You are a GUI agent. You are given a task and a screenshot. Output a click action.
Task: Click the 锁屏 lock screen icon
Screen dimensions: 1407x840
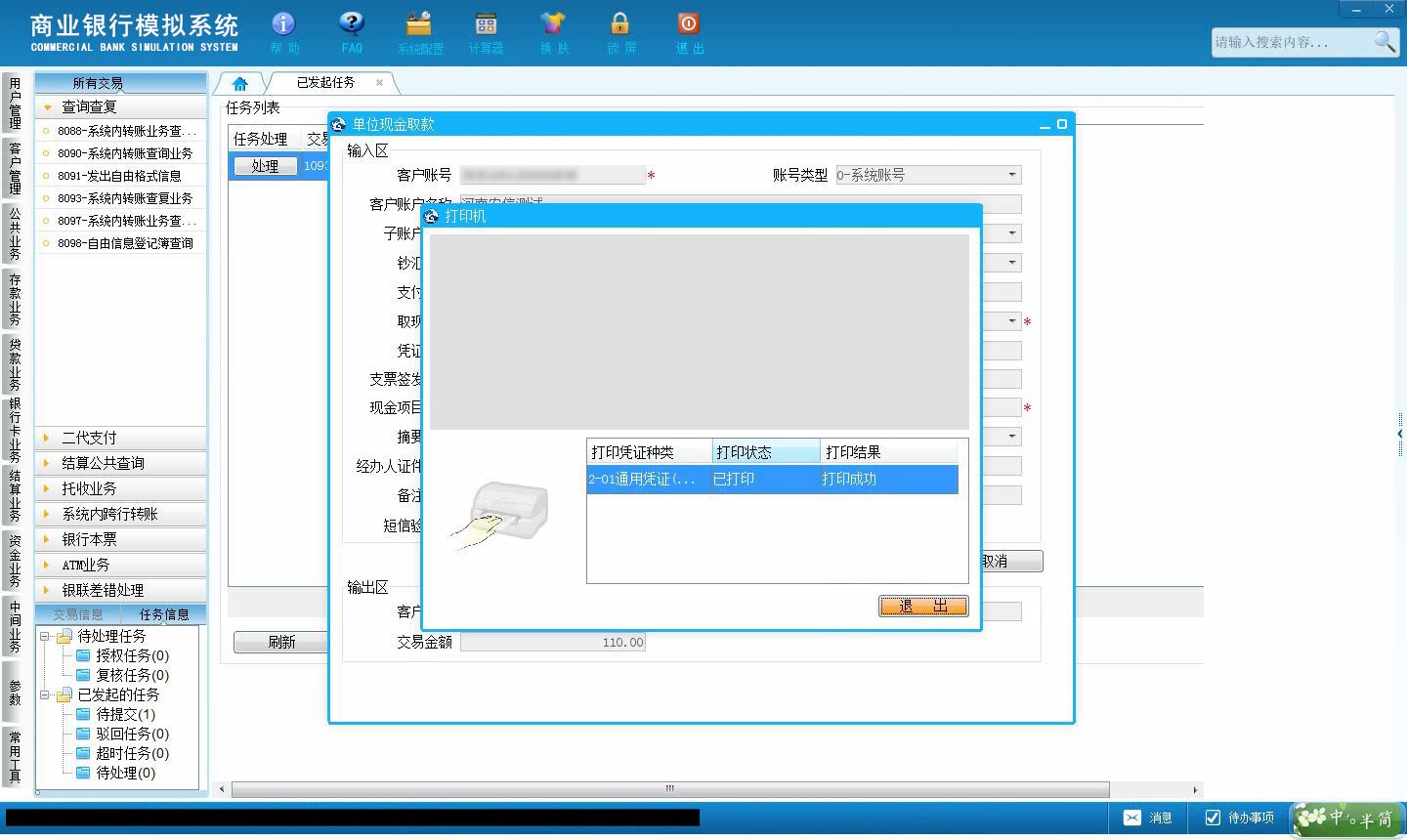click(x=620, y=23)
